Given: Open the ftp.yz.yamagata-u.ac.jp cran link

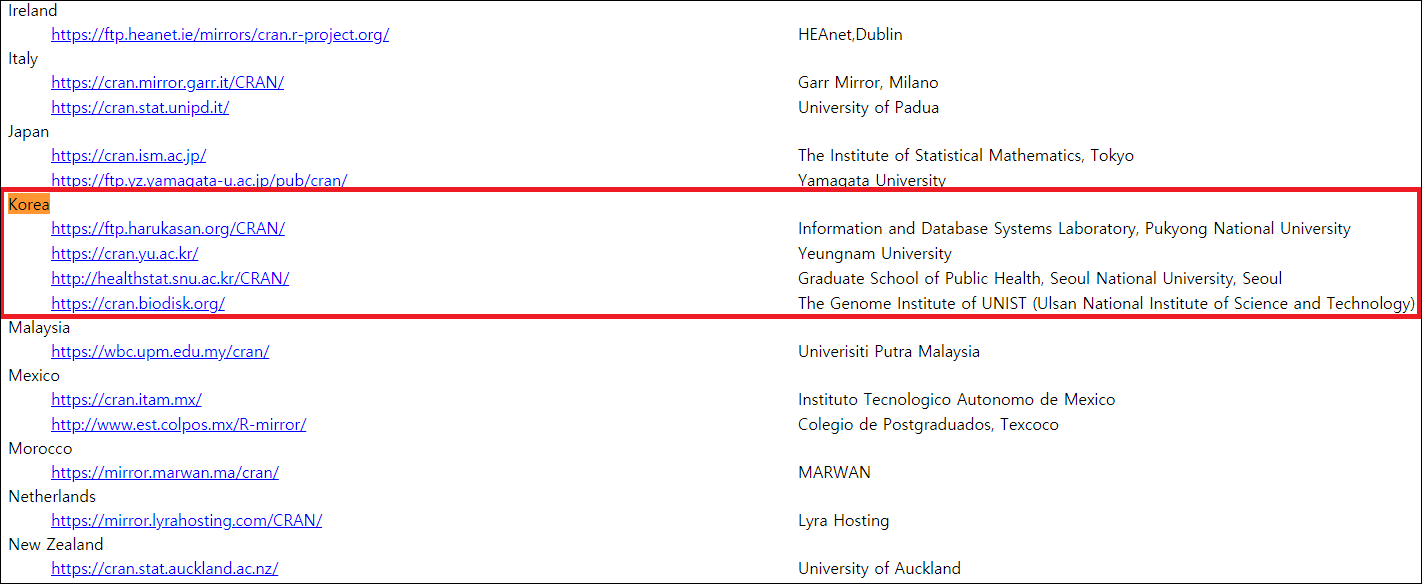Looking at the screenshot, I should click(199, 180).
